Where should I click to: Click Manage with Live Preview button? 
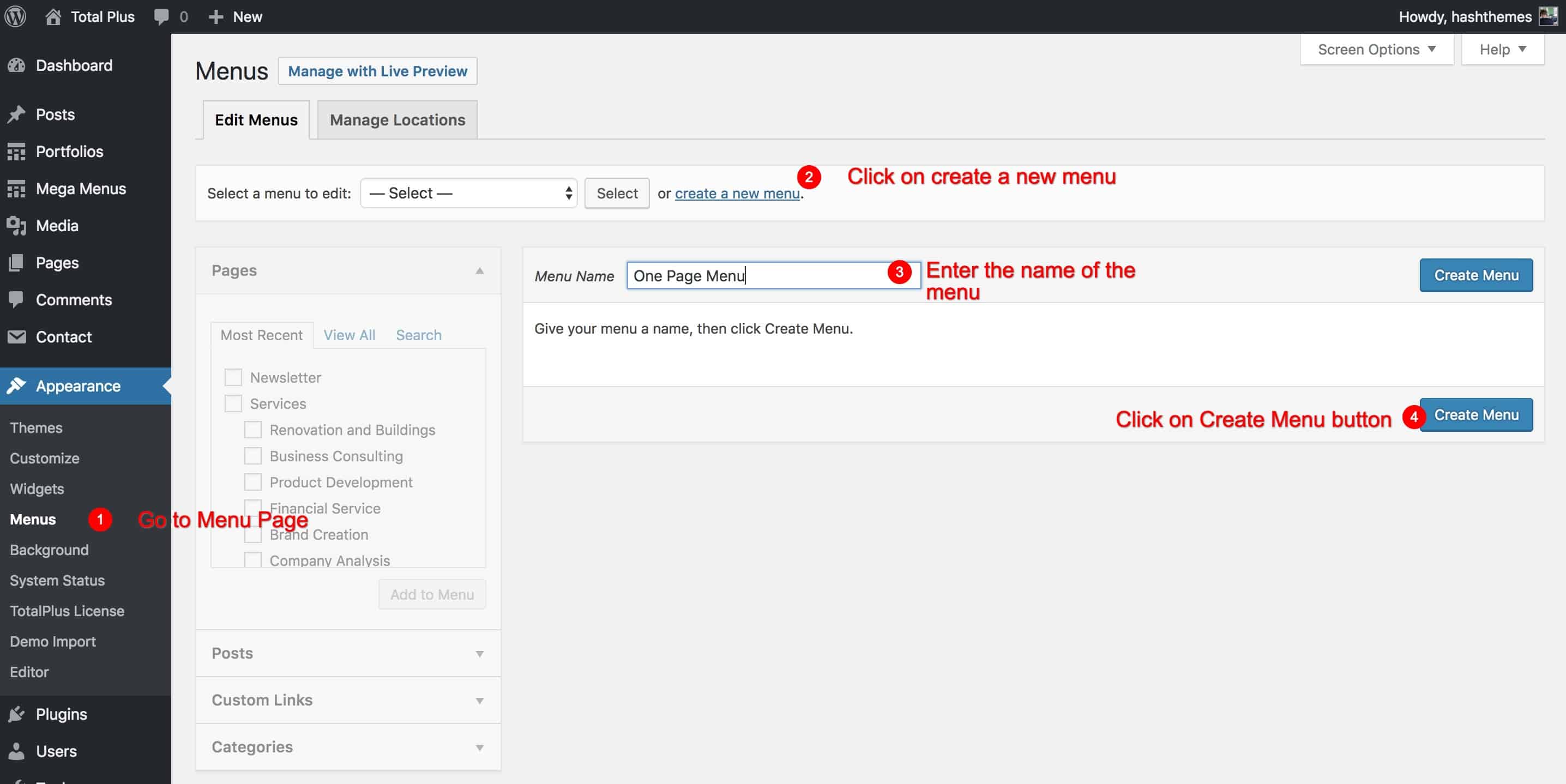coord(377,71)
